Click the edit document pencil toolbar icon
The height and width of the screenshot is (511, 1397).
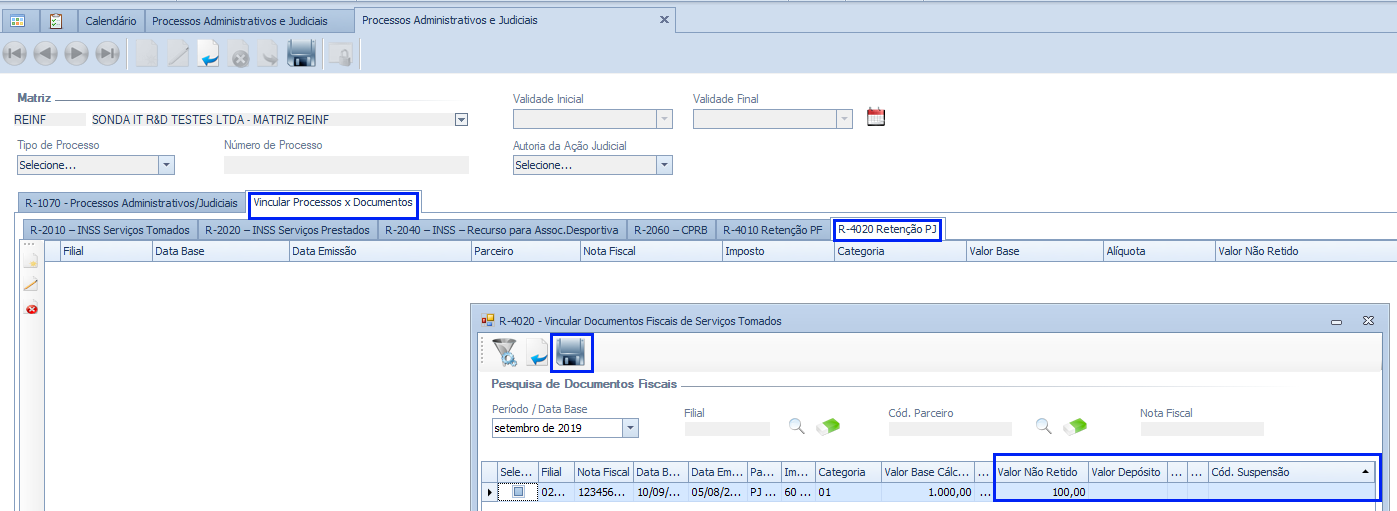[x=178, y=54]
